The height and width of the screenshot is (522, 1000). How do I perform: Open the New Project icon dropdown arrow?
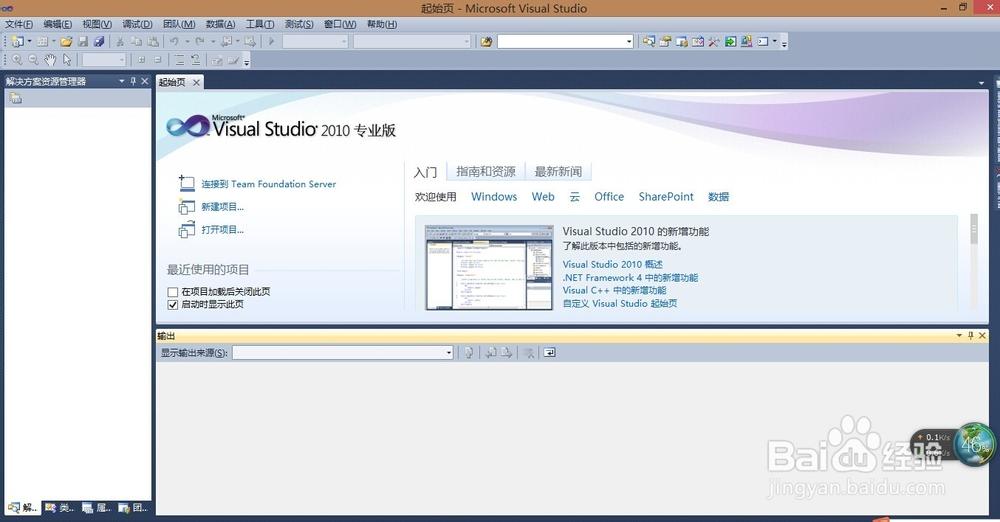(29, 41)
